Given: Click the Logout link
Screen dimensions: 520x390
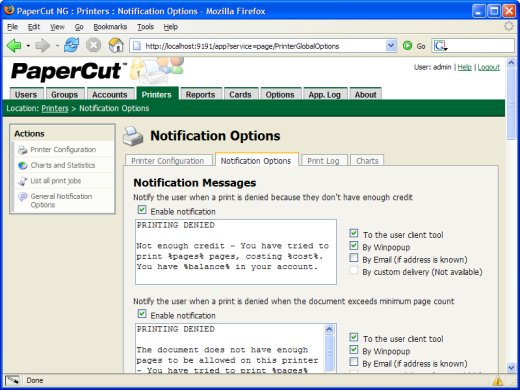Looking at the screenshot, I should click(x=489, y=67).
